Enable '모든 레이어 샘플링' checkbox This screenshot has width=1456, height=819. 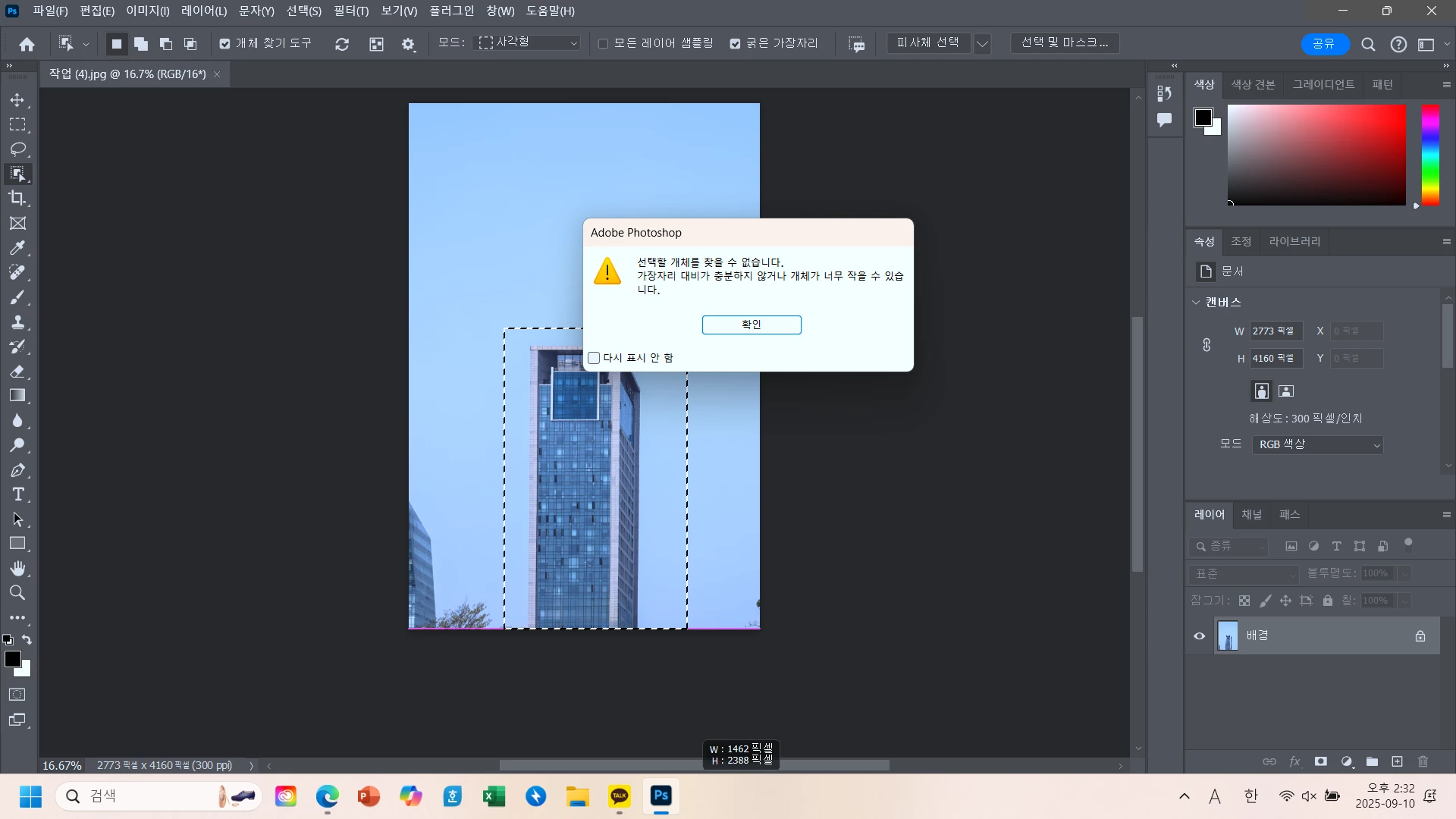[x=604, y=44]
